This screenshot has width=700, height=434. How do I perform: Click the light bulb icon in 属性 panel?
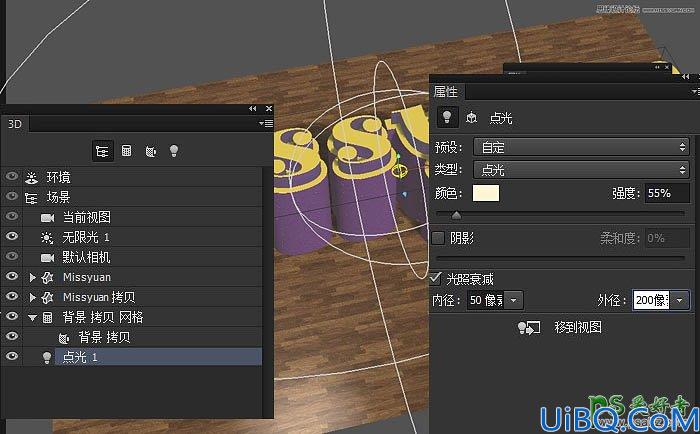click(x=446, y=117)
